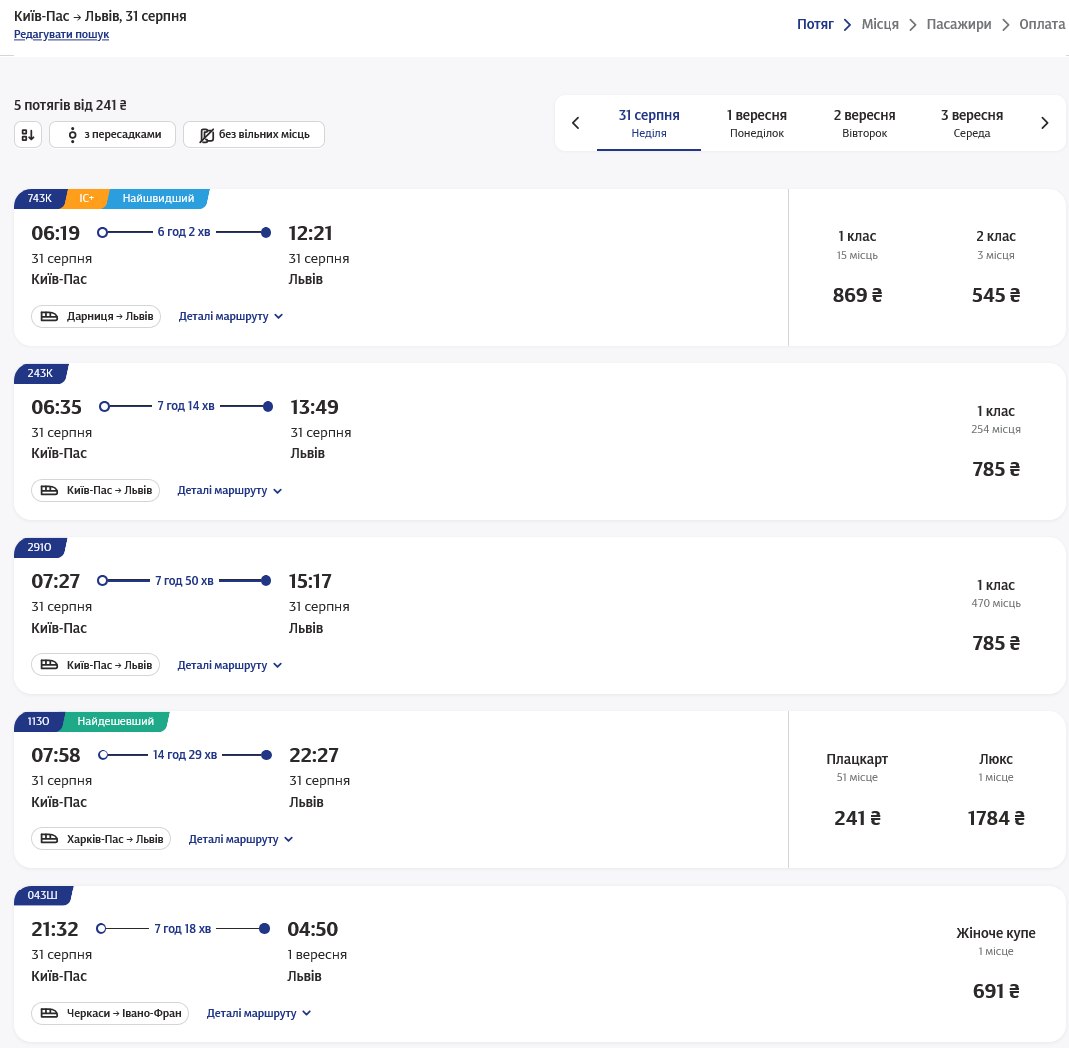The width and height of the screenshot is (1069, 1048).
Task: Choose Плацкарт for 241 ₴
Action: [857, 789]
